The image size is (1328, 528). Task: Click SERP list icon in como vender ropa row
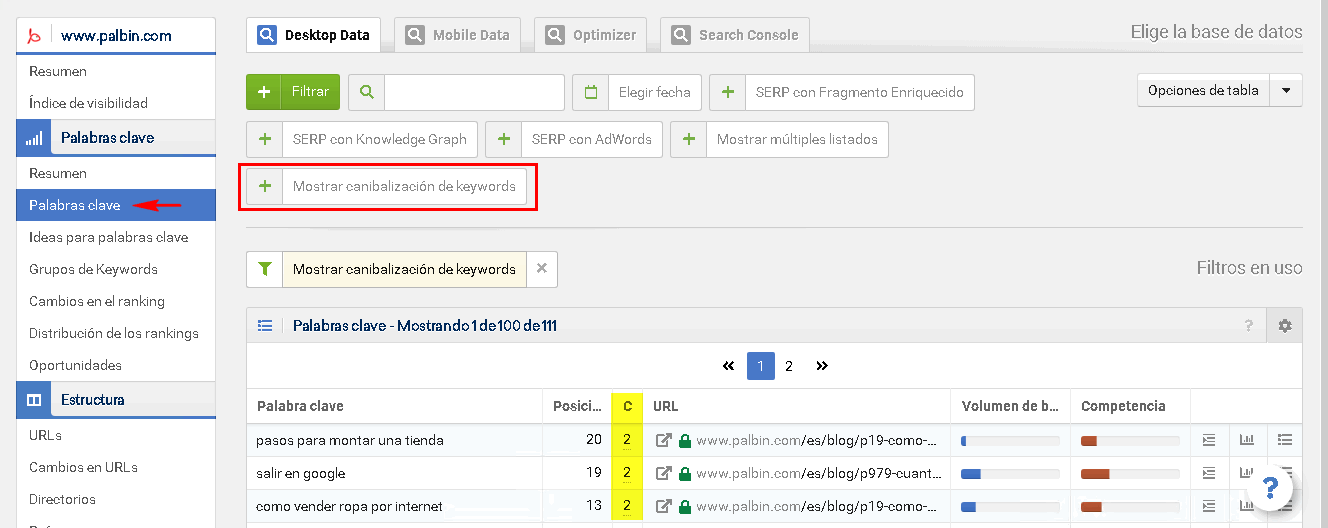[x=1208, y=506]
